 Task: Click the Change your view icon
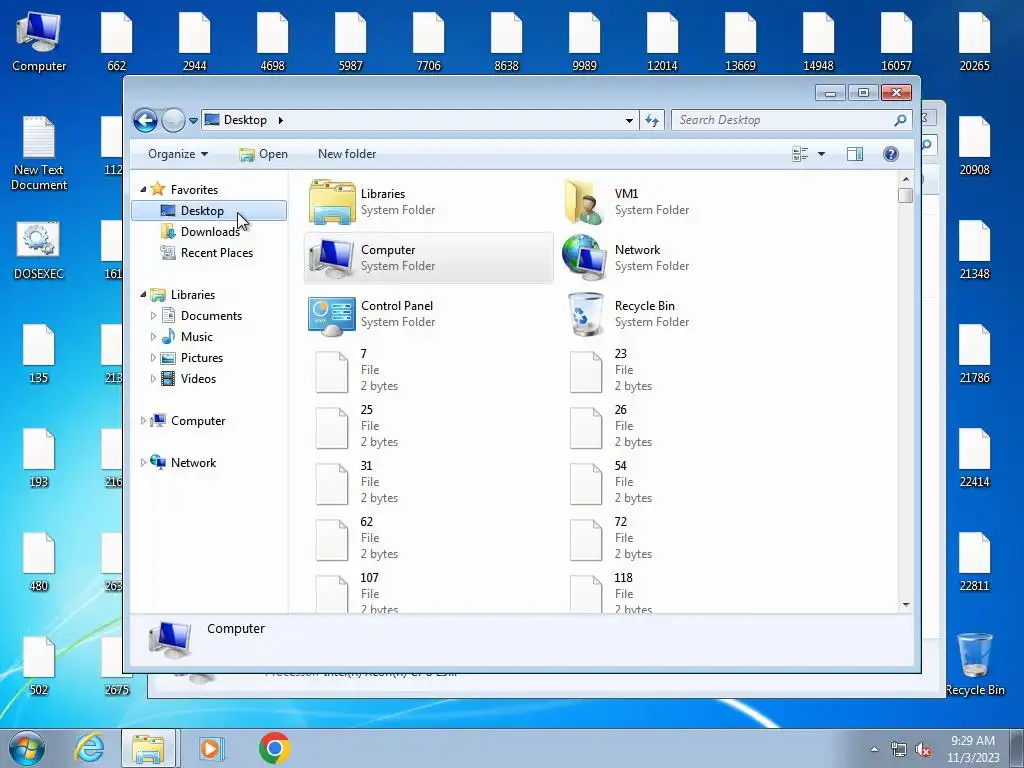800,154
